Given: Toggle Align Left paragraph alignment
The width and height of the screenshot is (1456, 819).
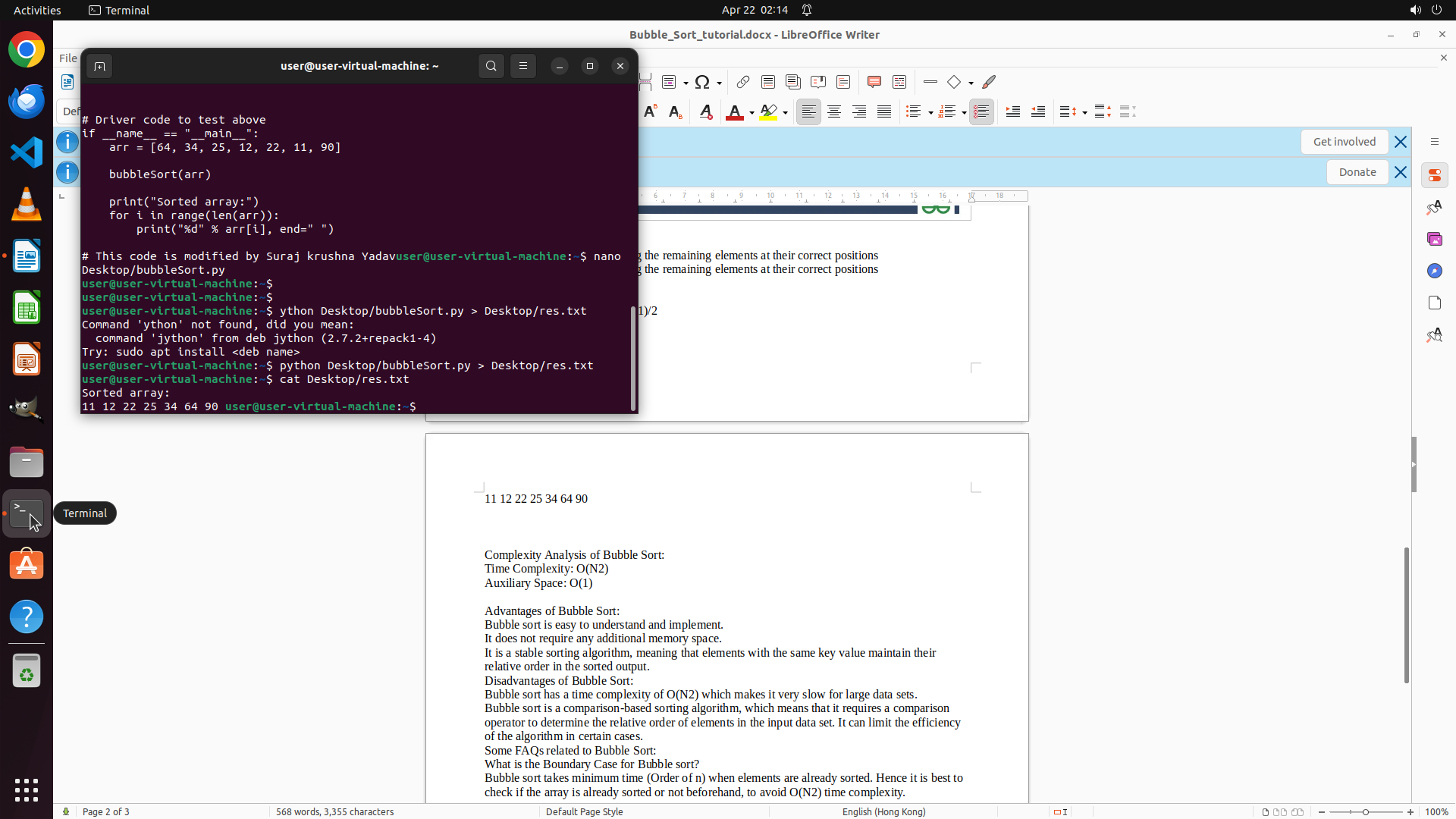Looking at the screenshot, I should [808, 112].
